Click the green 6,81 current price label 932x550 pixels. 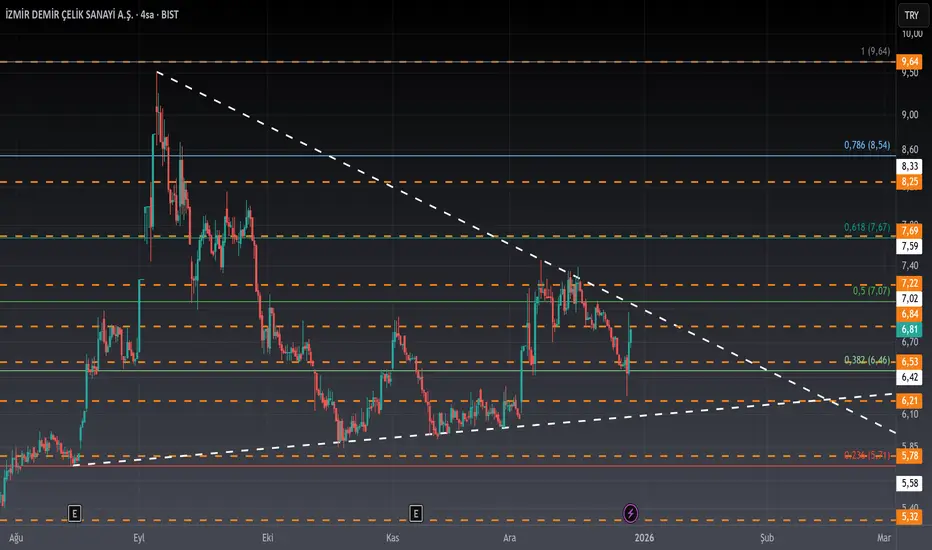point(909,329)
